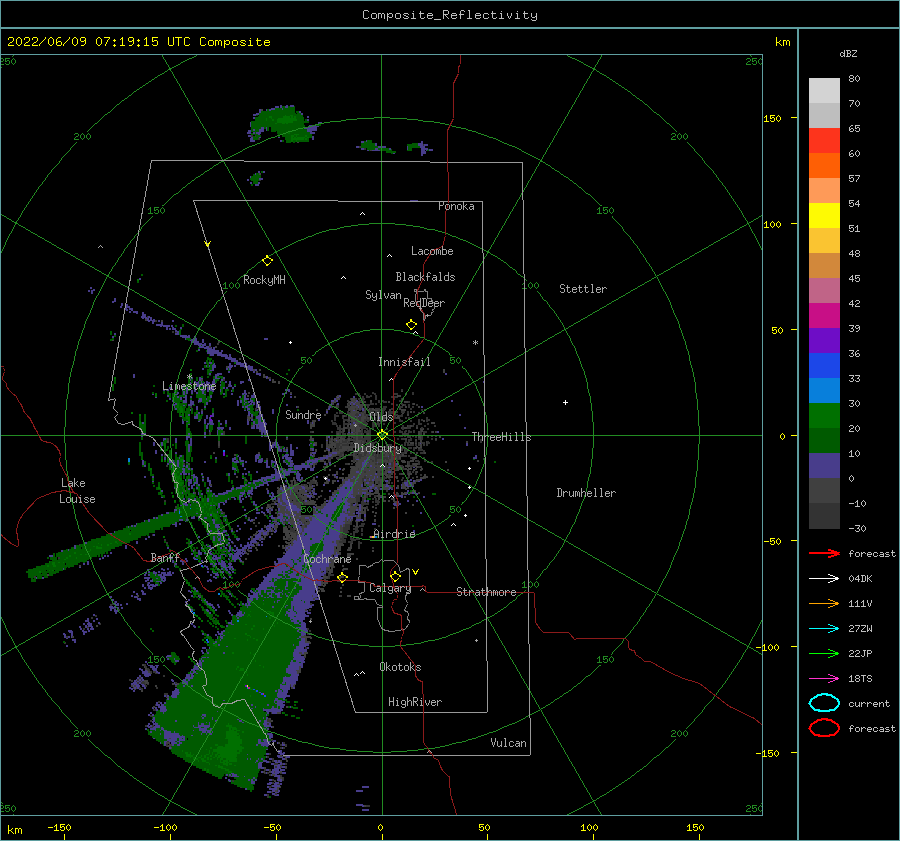
Task: Click the Banff label
Action: tap(165, 557)
